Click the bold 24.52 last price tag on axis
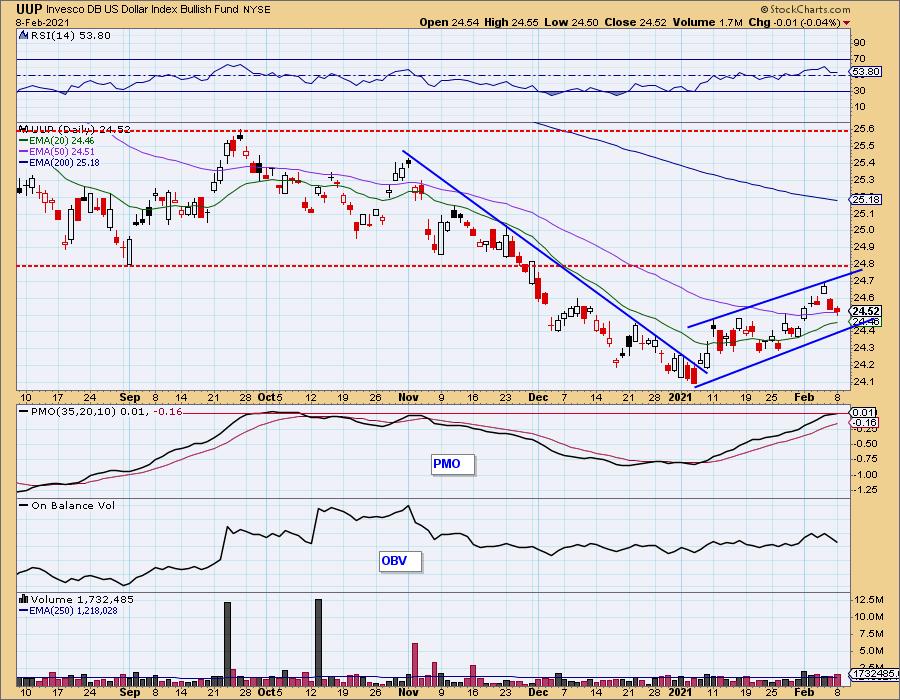Viewport: 900px width, 700px height. (867, 312)
